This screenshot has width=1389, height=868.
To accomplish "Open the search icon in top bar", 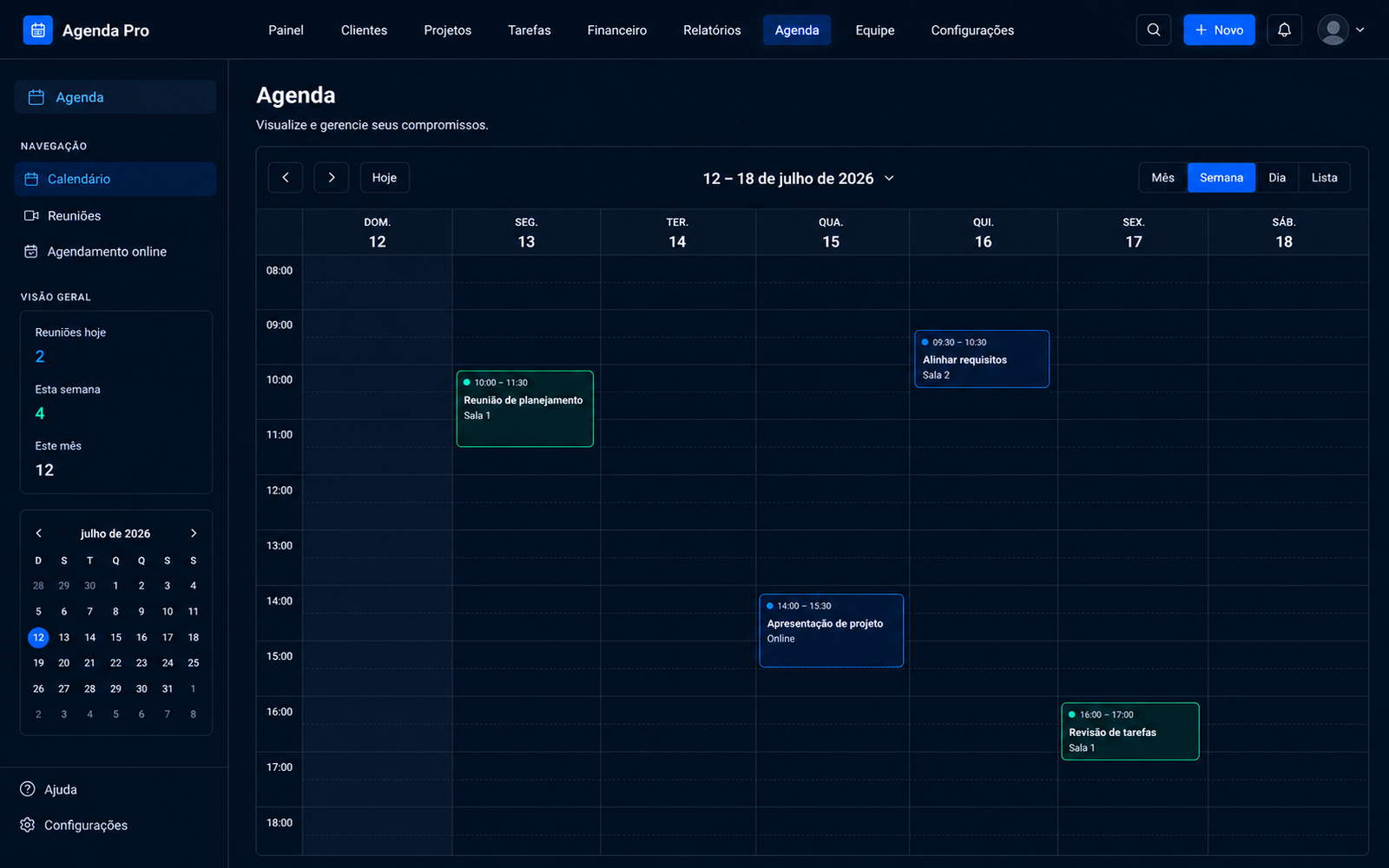I will (1153, 30).
